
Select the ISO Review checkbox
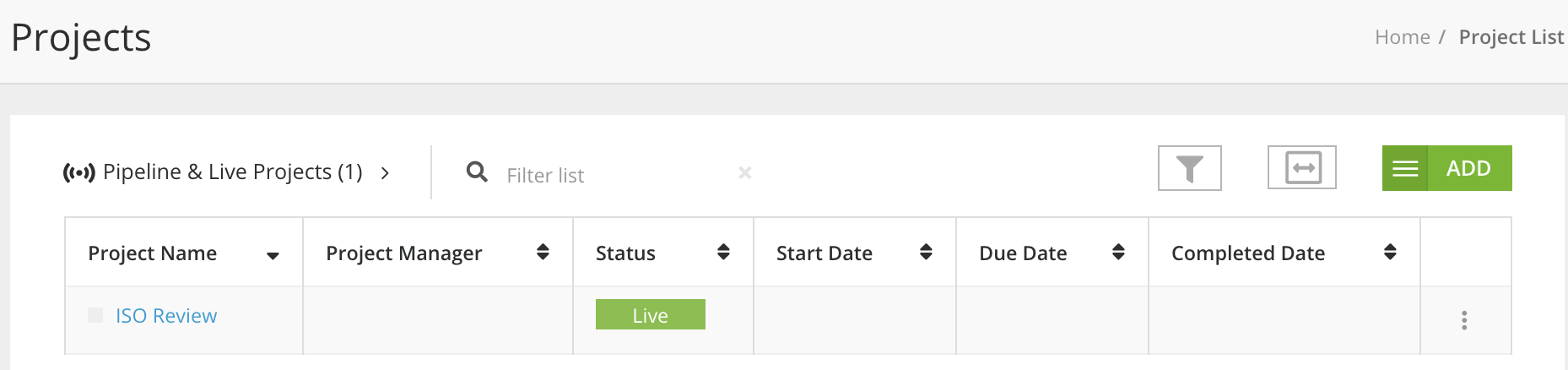point(95,315)
